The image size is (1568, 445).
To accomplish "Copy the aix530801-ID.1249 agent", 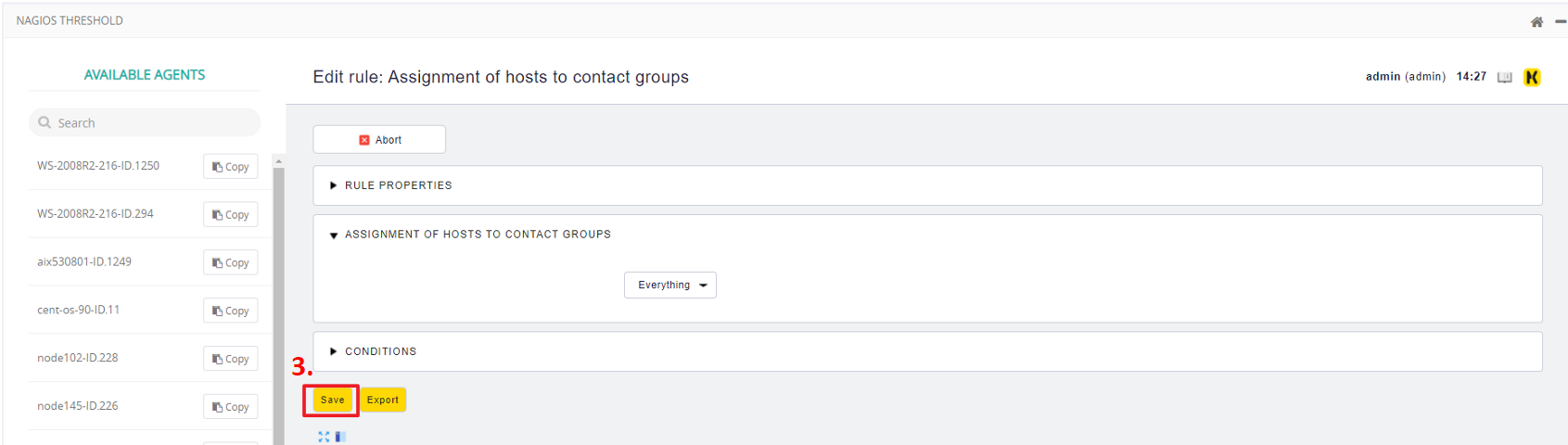I will click(x=230, y=262).
